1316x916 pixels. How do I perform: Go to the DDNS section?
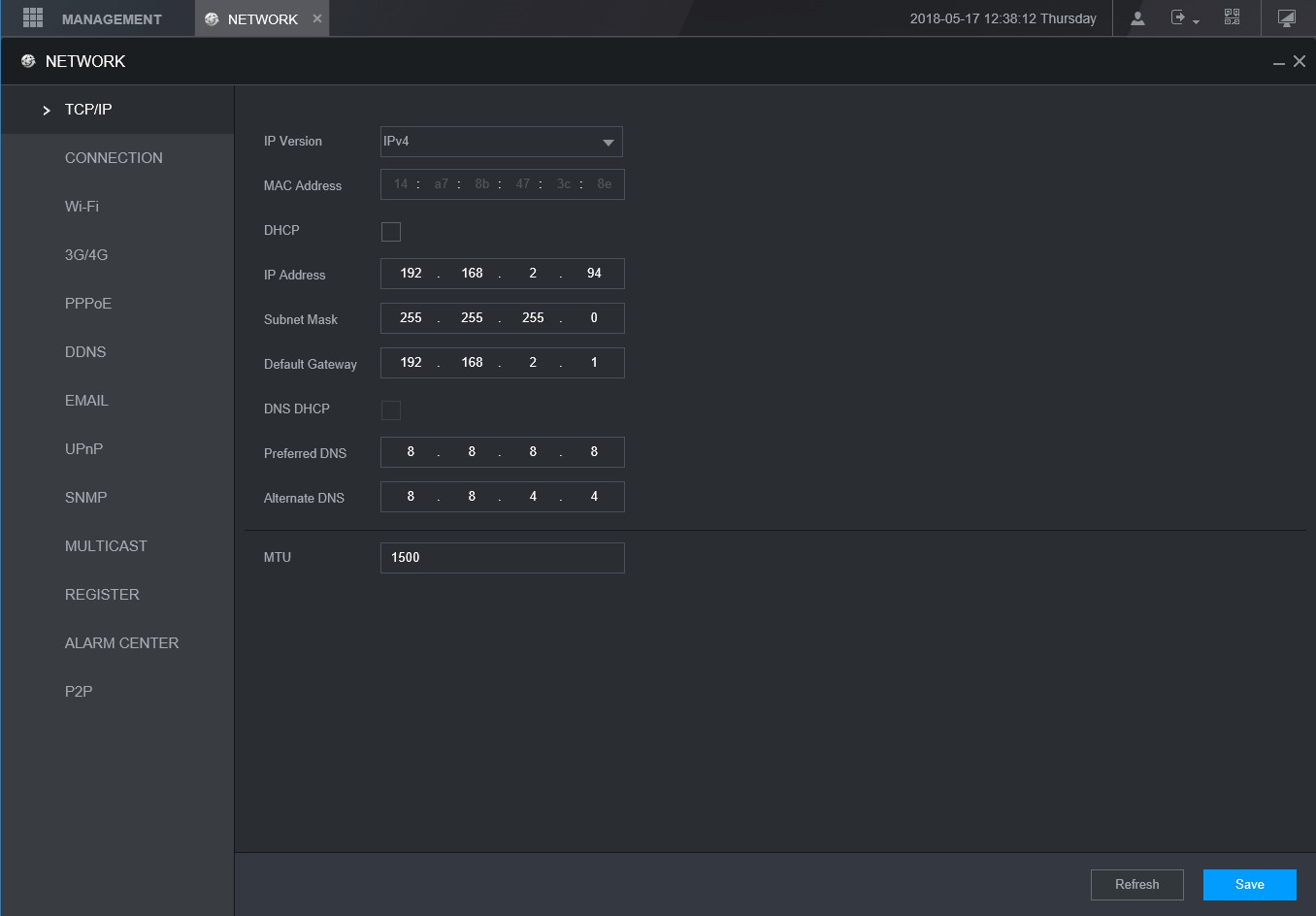point(85,352)
